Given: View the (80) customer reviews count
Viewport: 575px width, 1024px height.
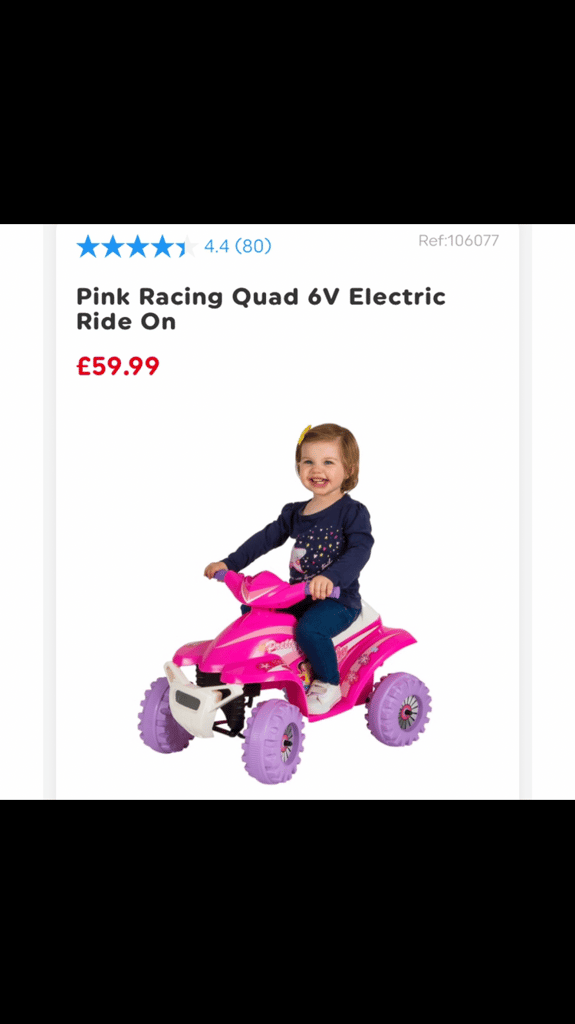Looking at the screenshot, I should 253,247.
